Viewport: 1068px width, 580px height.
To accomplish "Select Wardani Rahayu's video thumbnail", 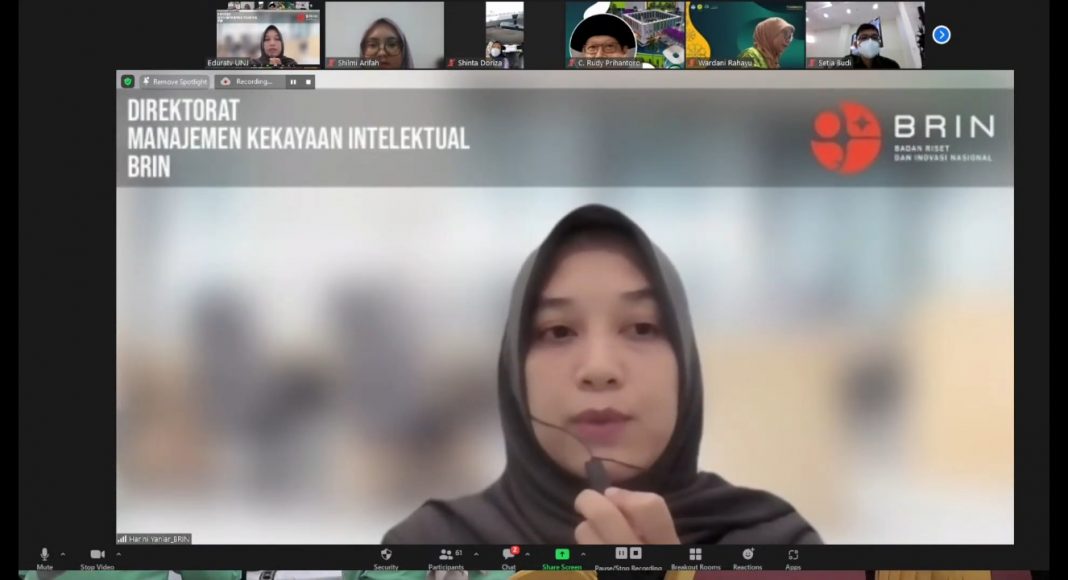I will 745,35.
